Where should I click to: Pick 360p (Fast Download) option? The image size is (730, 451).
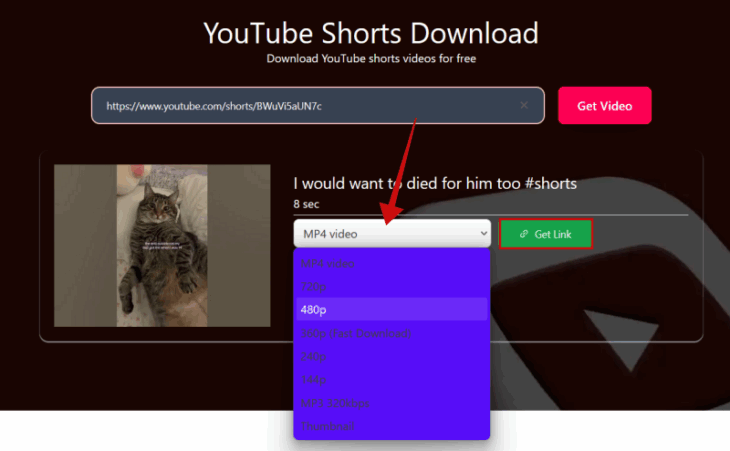392,333
